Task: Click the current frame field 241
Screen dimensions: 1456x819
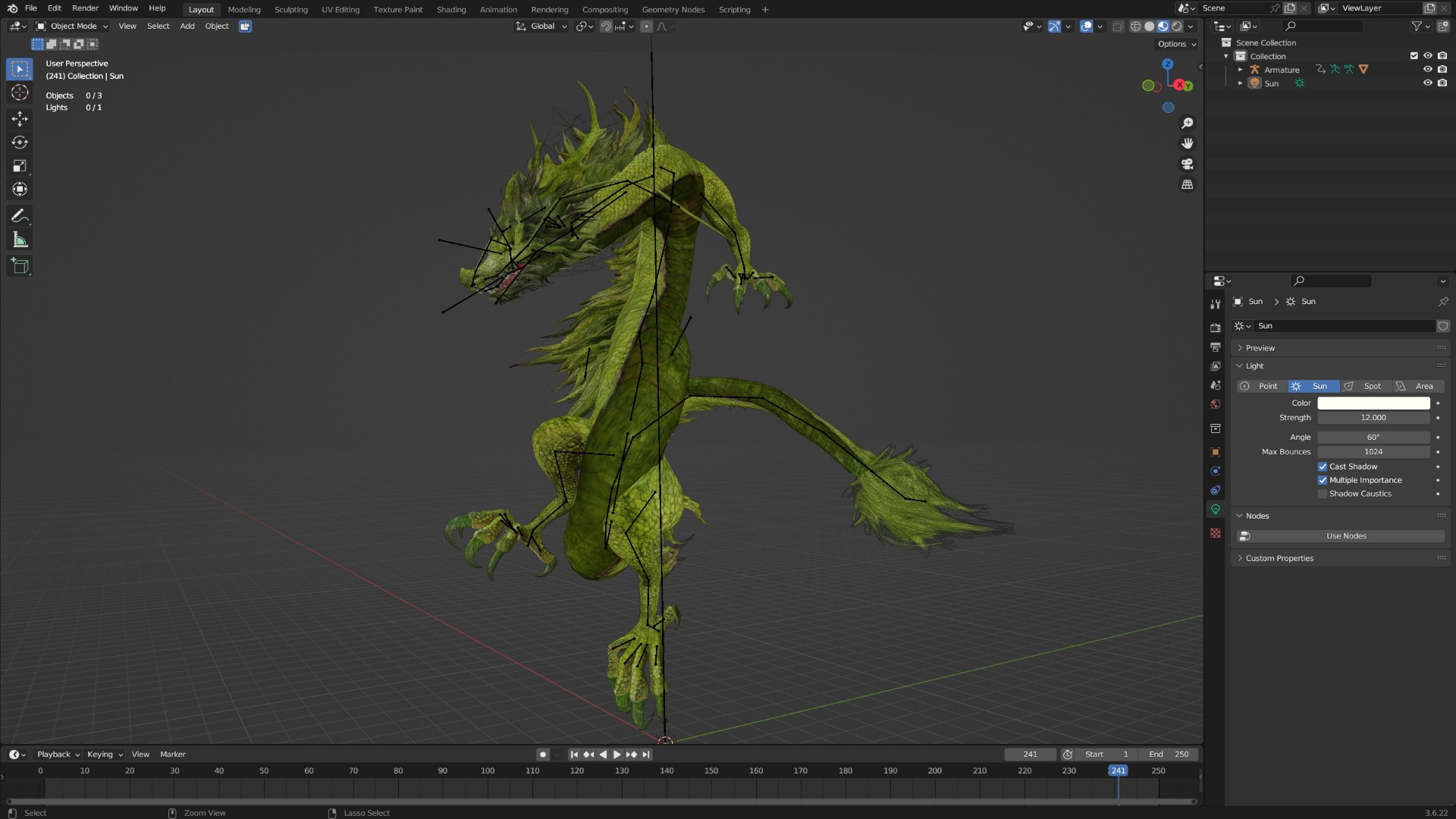Action: point(1030,755)
